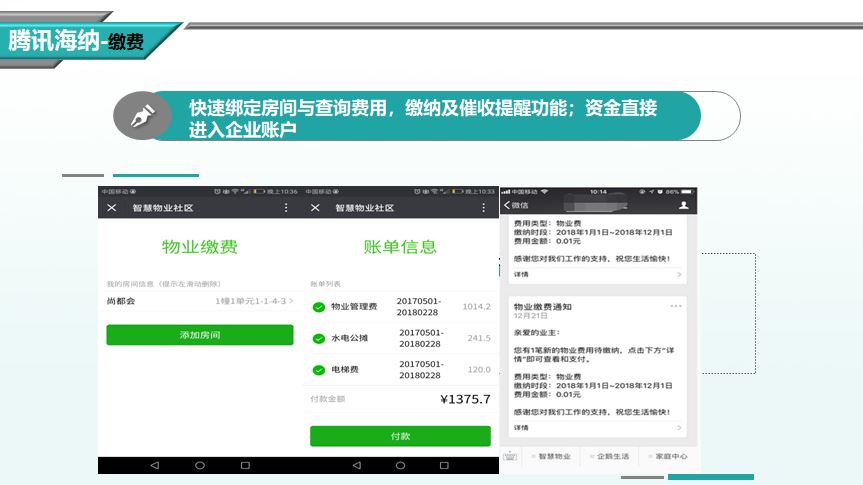Image resolution: width=863 pixels, height=485 pixels.
Task: Open the 企鹅生活 bottom menu
Action: pos(611,456)
